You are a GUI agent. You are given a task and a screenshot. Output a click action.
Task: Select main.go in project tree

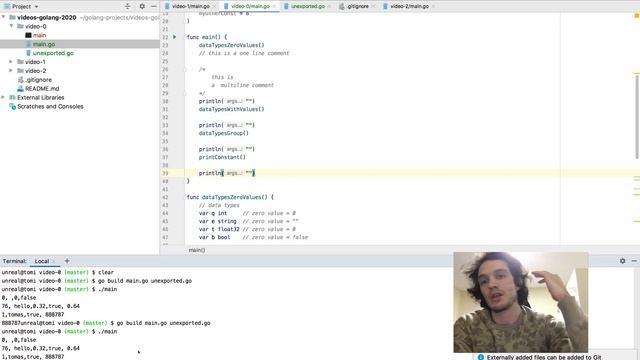pos(44,44)
